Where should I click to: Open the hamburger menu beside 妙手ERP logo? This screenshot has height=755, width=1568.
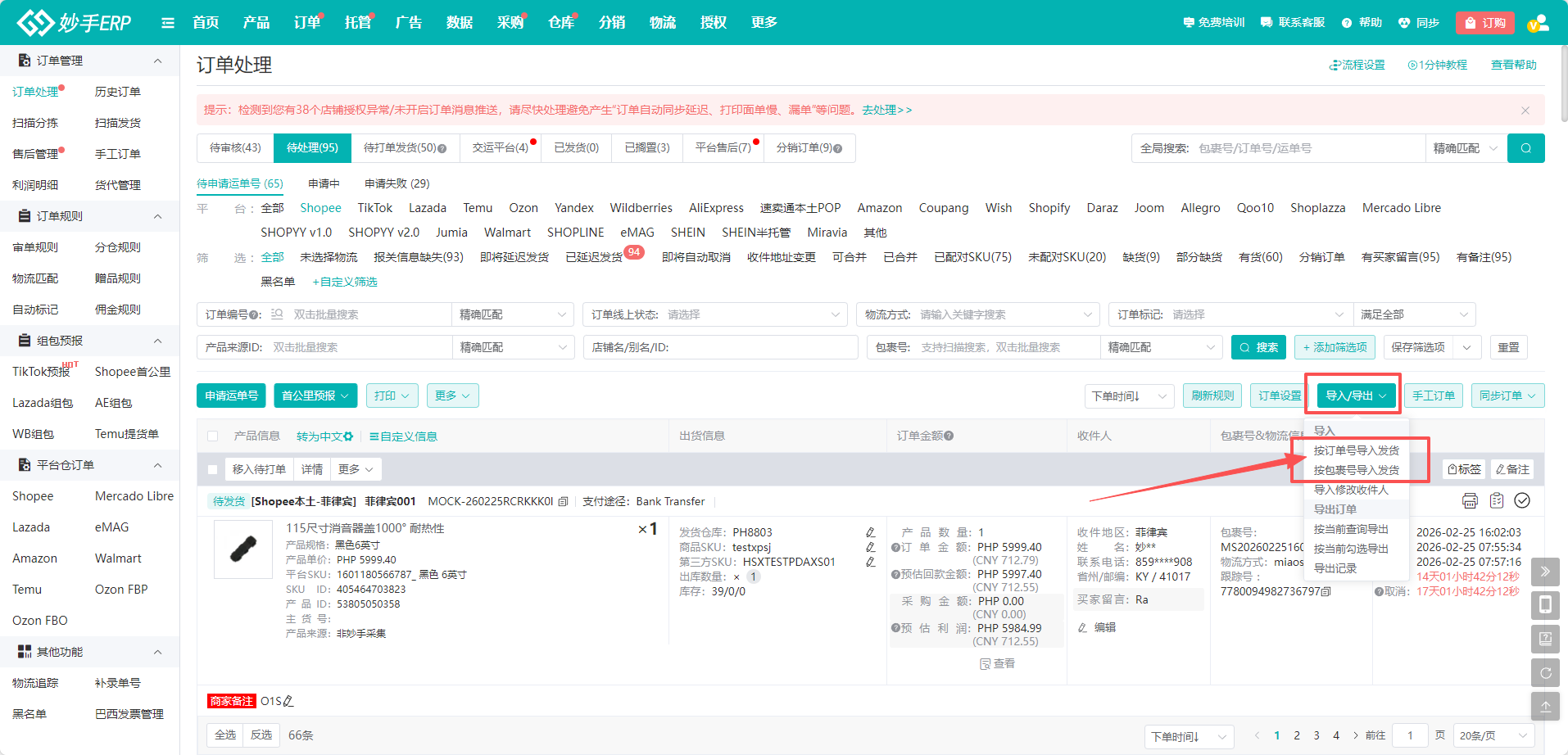168,23
